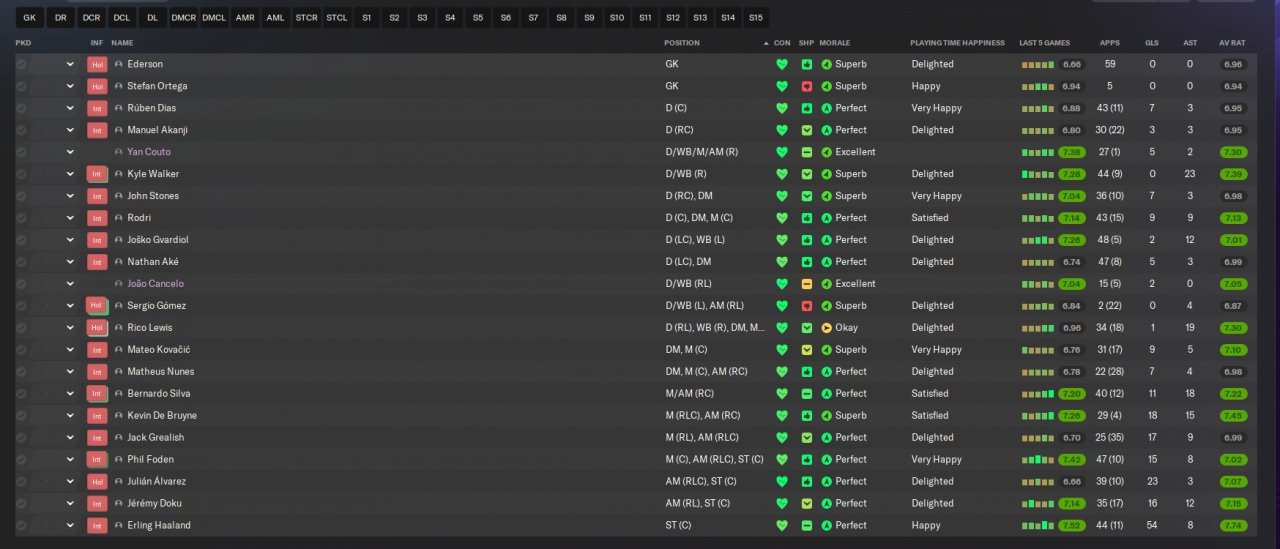Toggle picked checkbox for Rodri
This screenshot has height=549, width=1280.
point(22,218)
